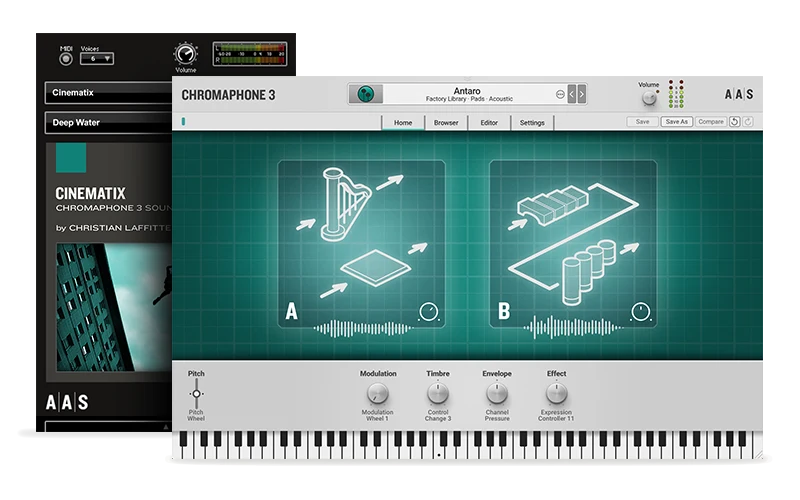Viewport: 800px width, 500px height.
Task: Select the plate resonator icon in layer A
Action: tap(375, 266)
